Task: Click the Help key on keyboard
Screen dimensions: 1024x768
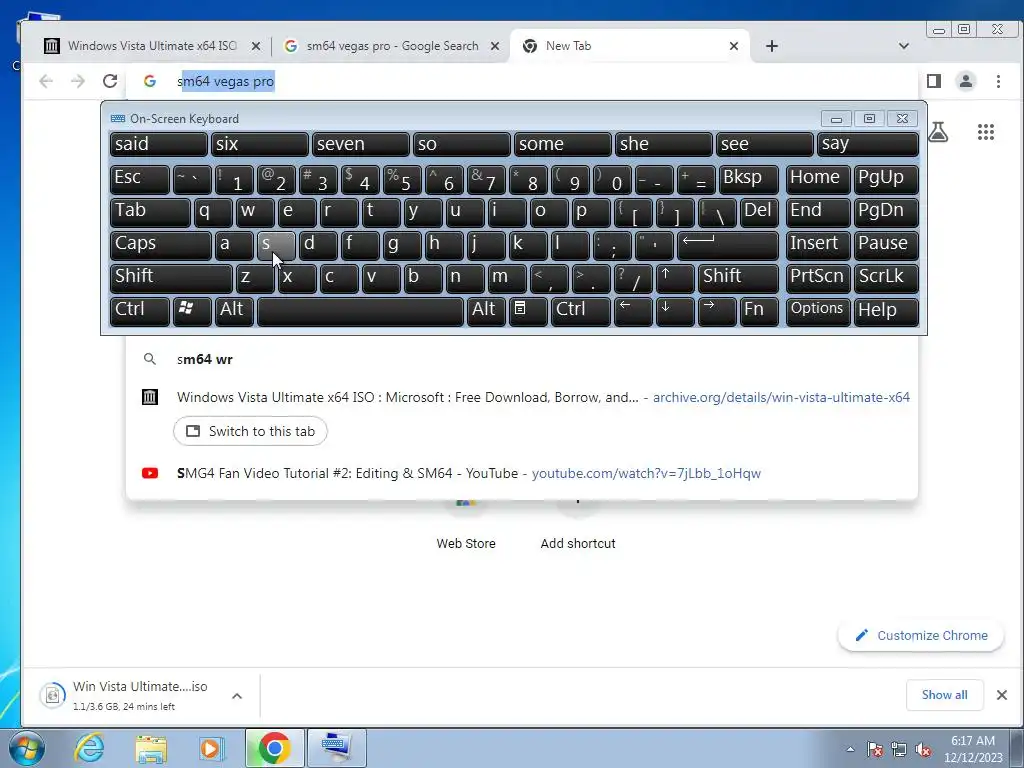Action: coord(886,311)
